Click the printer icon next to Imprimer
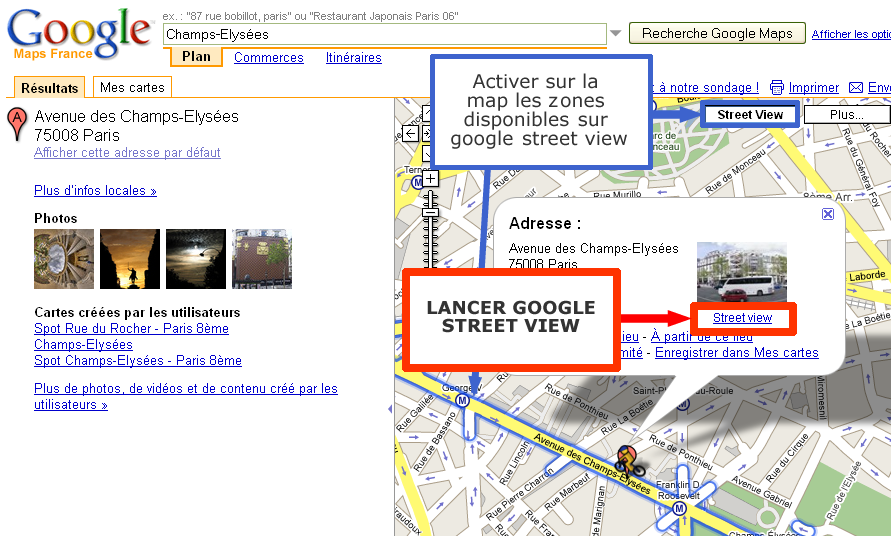The width and height of the screenshot is (891, 536). click(776, 88)
